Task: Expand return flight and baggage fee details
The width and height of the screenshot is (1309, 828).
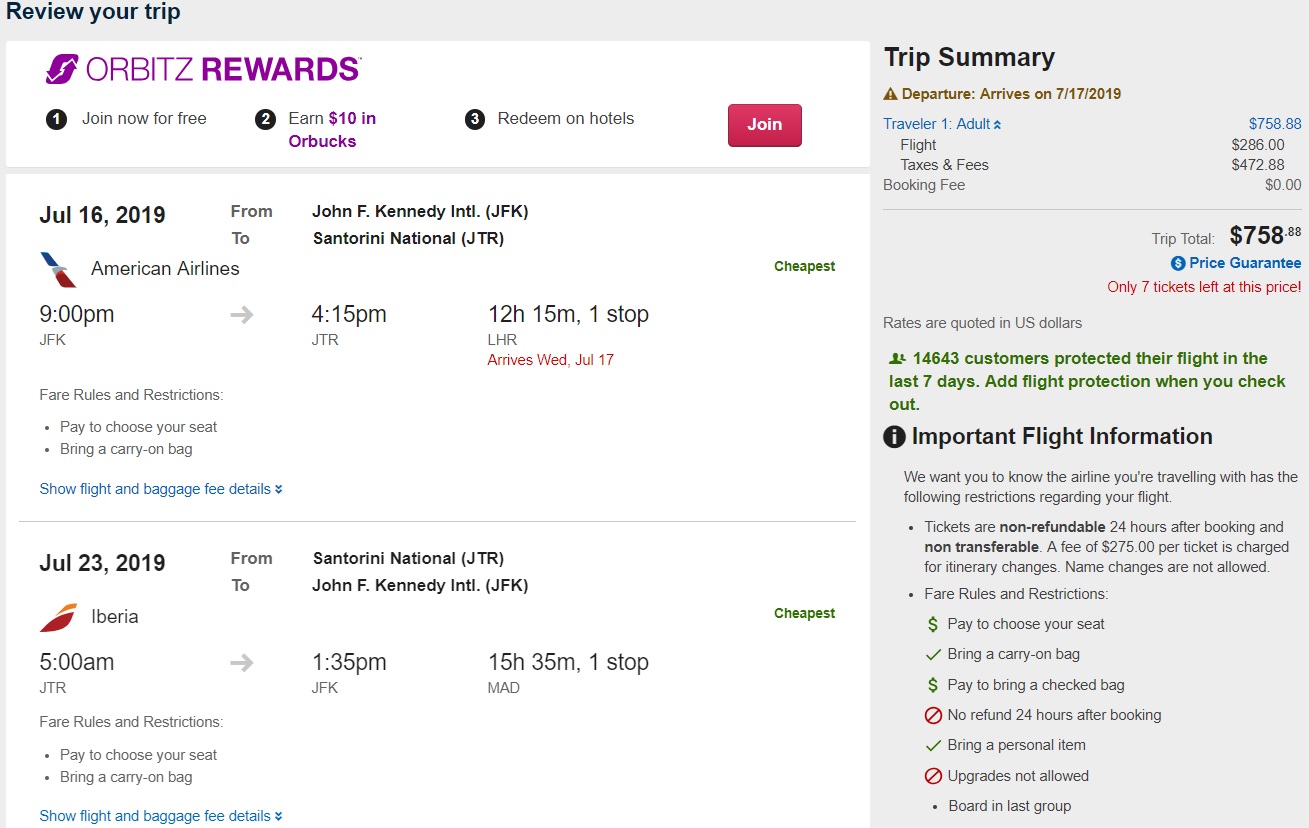Action: (x=161, y=816)
